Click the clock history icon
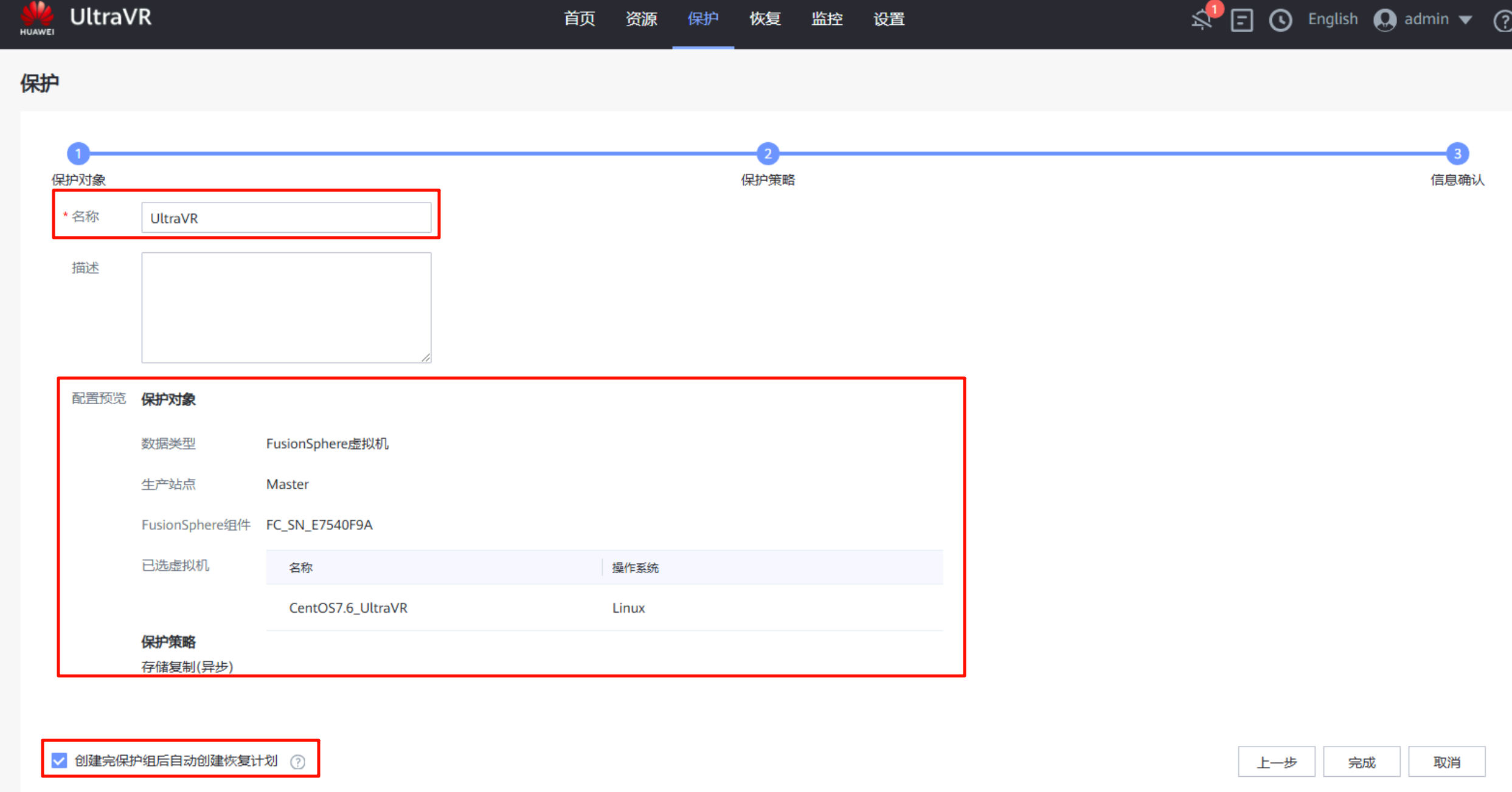The width and height of the screenshot is (1512, 792). (1280, 20)
